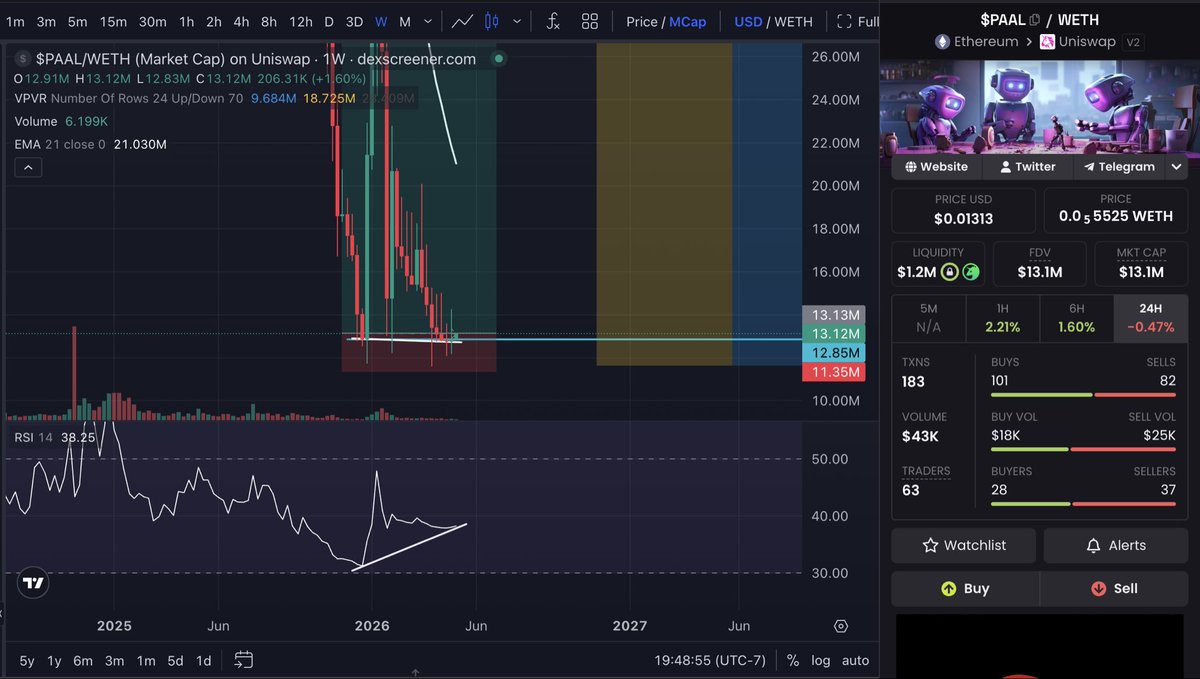
Task: Select the 4h timeframe
Action: pos(241,21)
